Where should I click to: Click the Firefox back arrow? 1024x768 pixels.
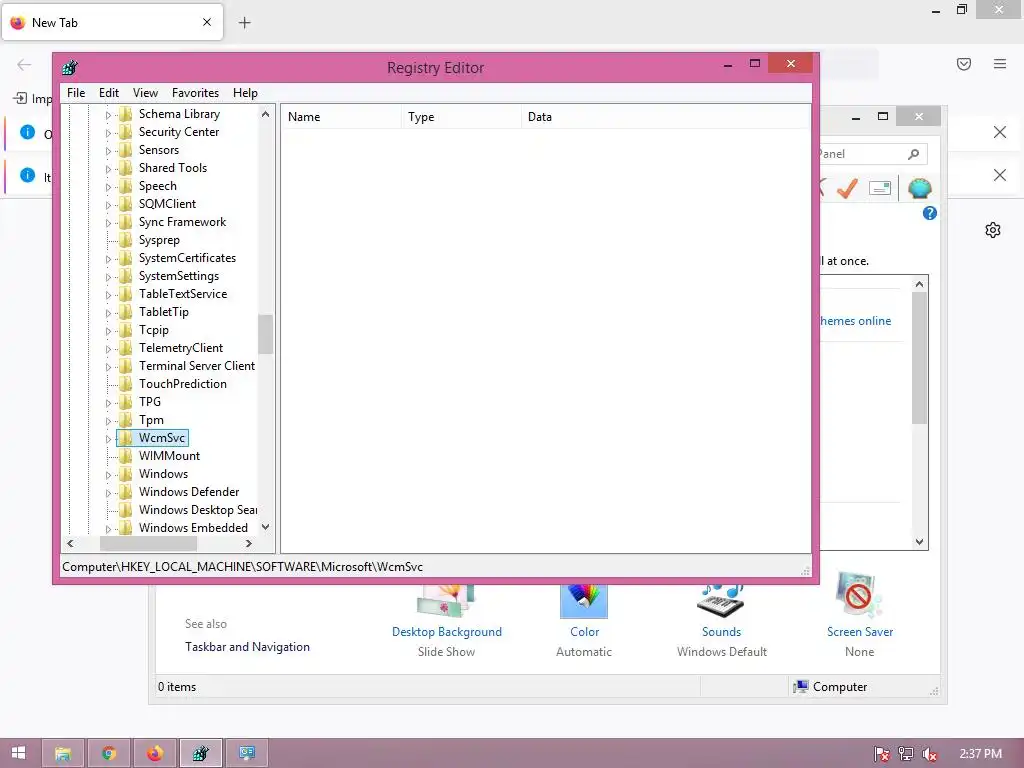click(x=24, y=64)
